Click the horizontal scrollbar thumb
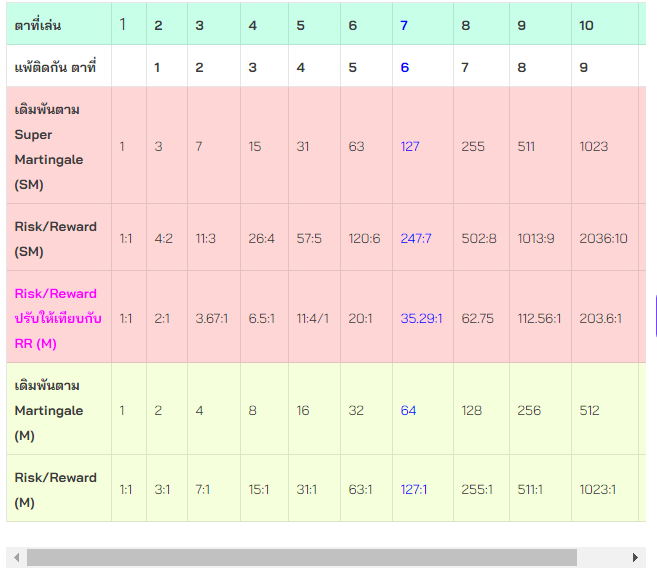Image resolution: width=657 pixels, height=573 pixels. point(300,557)
